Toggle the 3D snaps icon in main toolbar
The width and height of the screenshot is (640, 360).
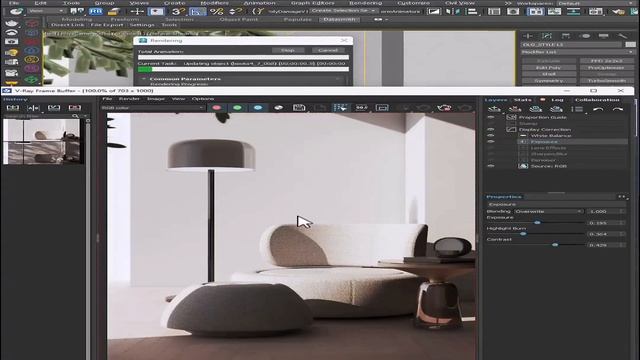[178, 11]
